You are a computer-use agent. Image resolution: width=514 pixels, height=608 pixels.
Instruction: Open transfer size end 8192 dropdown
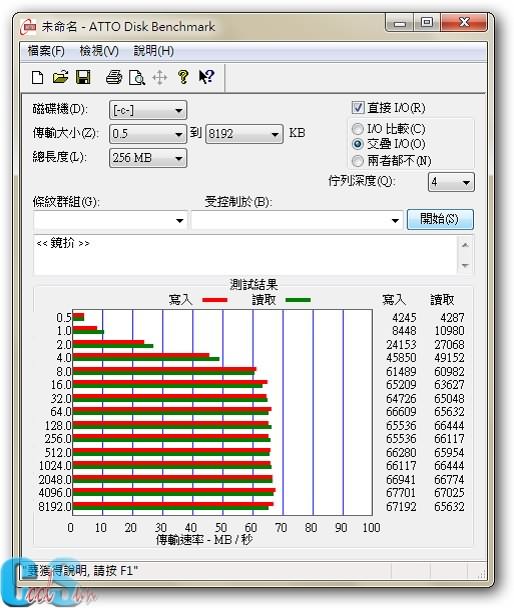244,134
